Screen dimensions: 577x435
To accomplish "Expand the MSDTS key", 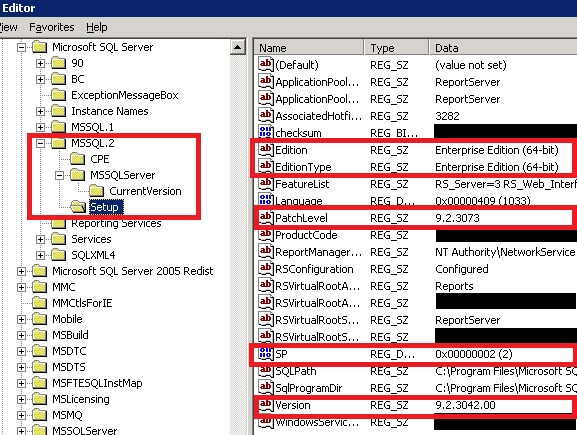I will click(22, 367).
